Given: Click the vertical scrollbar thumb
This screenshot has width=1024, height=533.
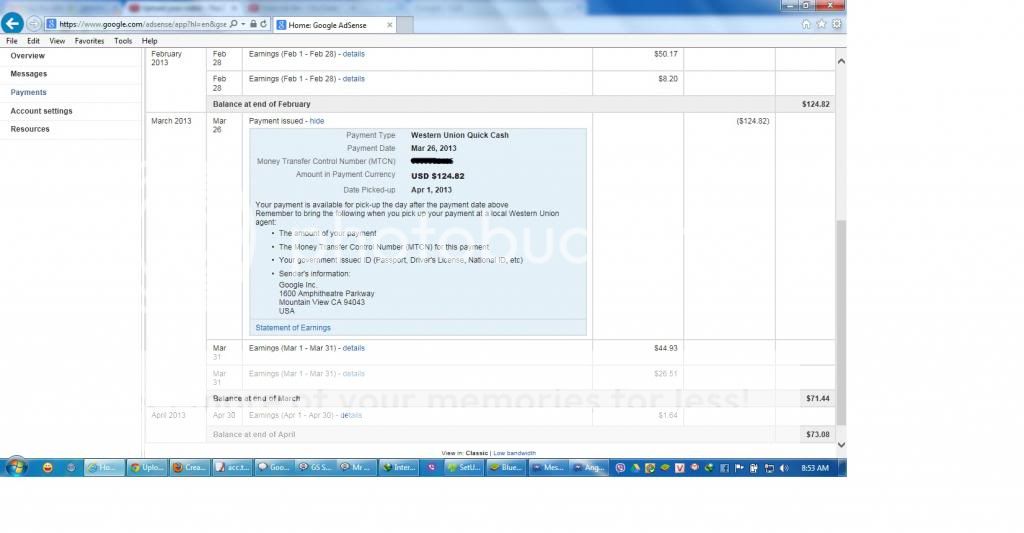Looking at the screenshot, I should tap(841, 323).
